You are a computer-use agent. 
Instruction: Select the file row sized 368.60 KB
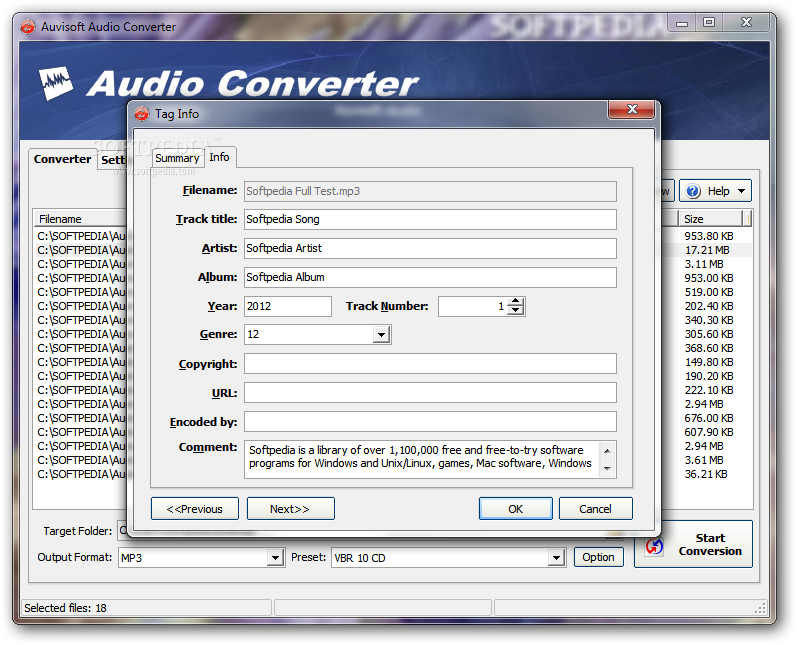tap(709, 348)
